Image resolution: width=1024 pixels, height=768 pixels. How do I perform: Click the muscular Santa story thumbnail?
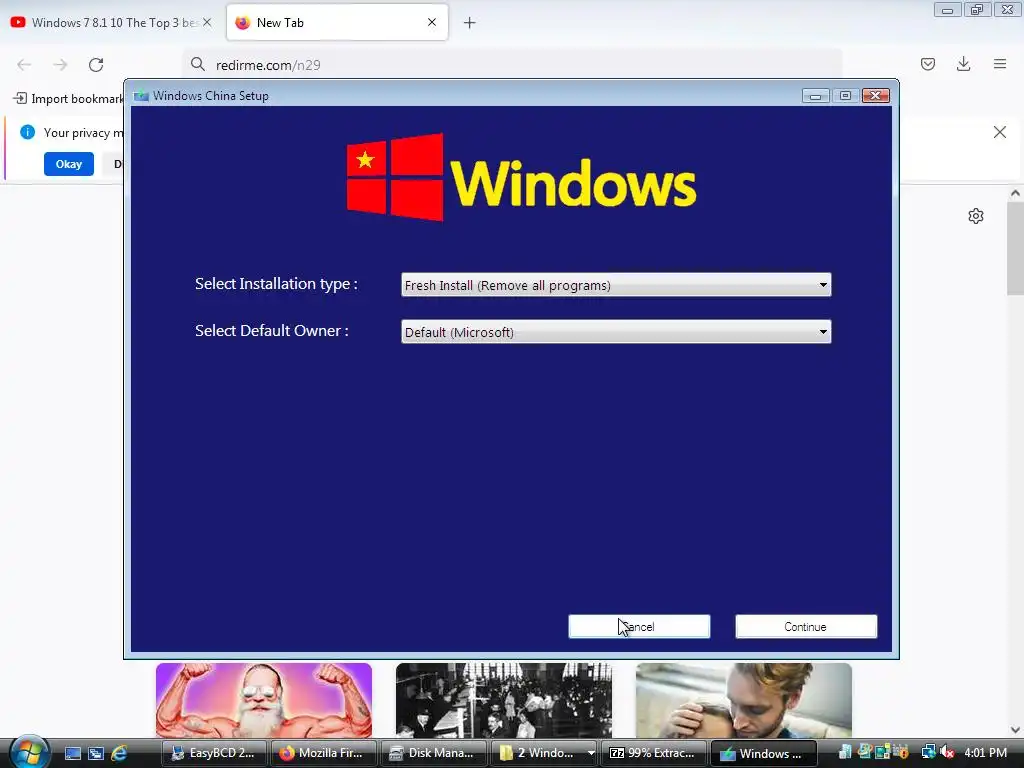click(264, 700)
